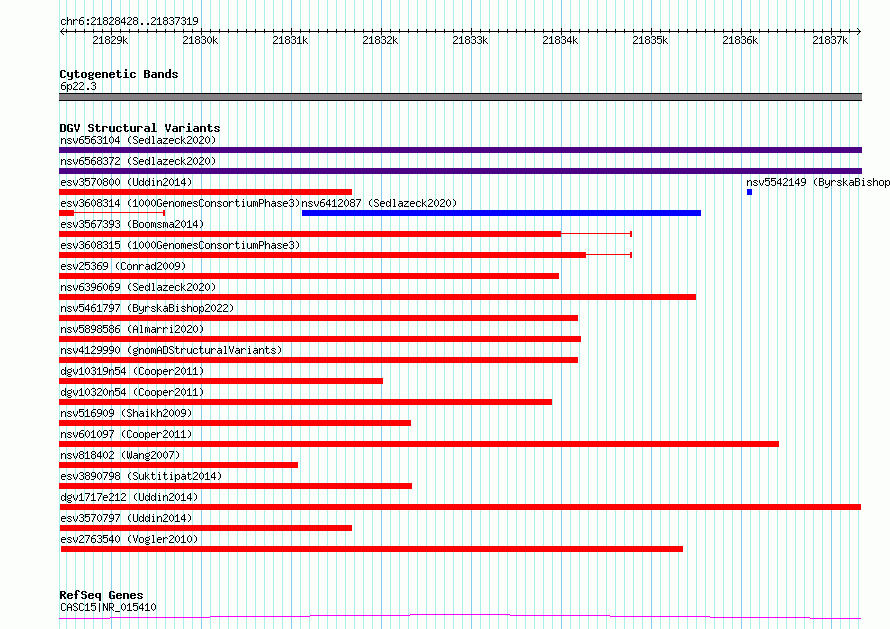The height and width of the screenshot is (629, 890).
Task: Click the red bar under nsv5461797
Action: click(x=318, y=318)
